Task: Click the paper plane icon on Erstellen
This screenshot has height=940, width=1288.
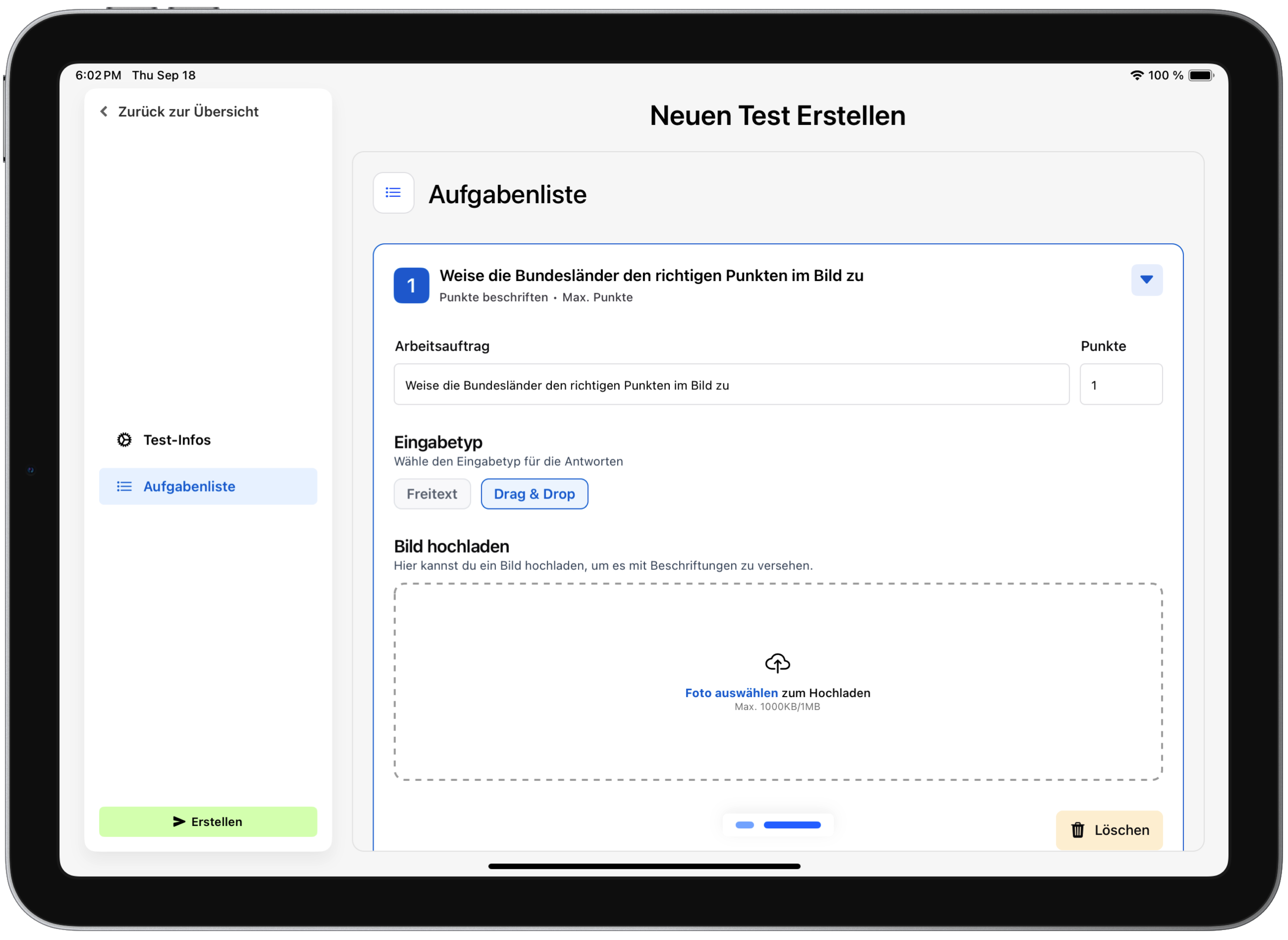Action: 179,821
